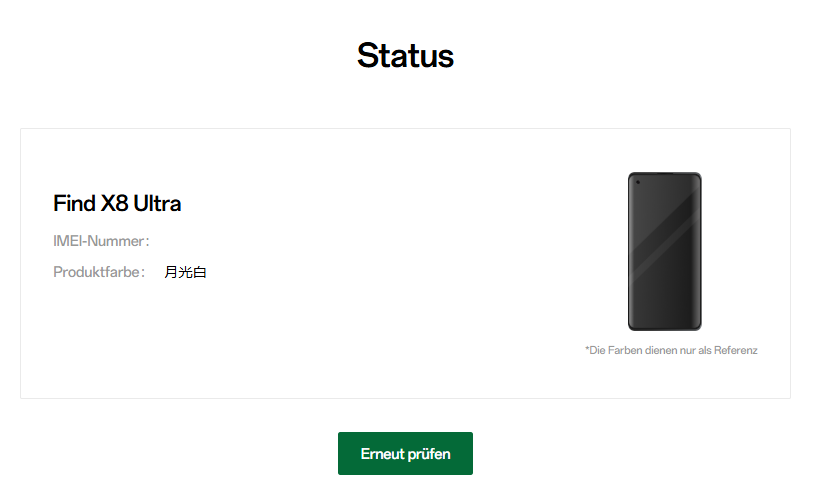Click the Erneut prüfen button
The width and height of the screenshot is (818, 497).
coord(405,454)
